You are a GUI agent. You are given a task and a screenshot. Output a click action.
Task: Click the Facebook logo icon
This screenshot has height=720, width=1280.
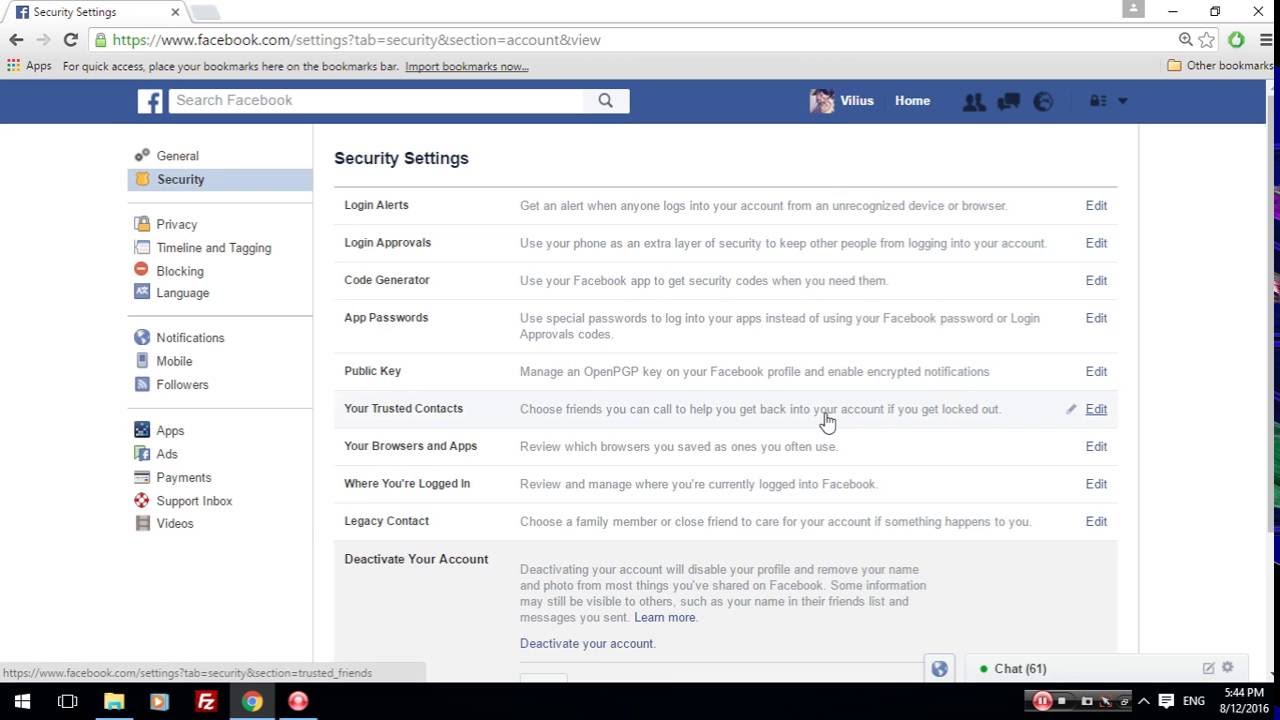(x=150, y=101)
